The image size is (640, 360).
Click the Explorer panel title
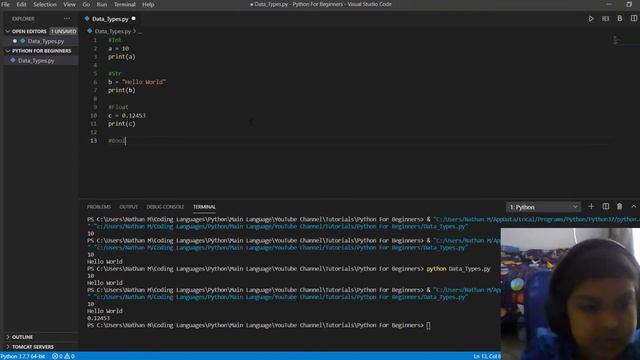[x=23, y=19]
